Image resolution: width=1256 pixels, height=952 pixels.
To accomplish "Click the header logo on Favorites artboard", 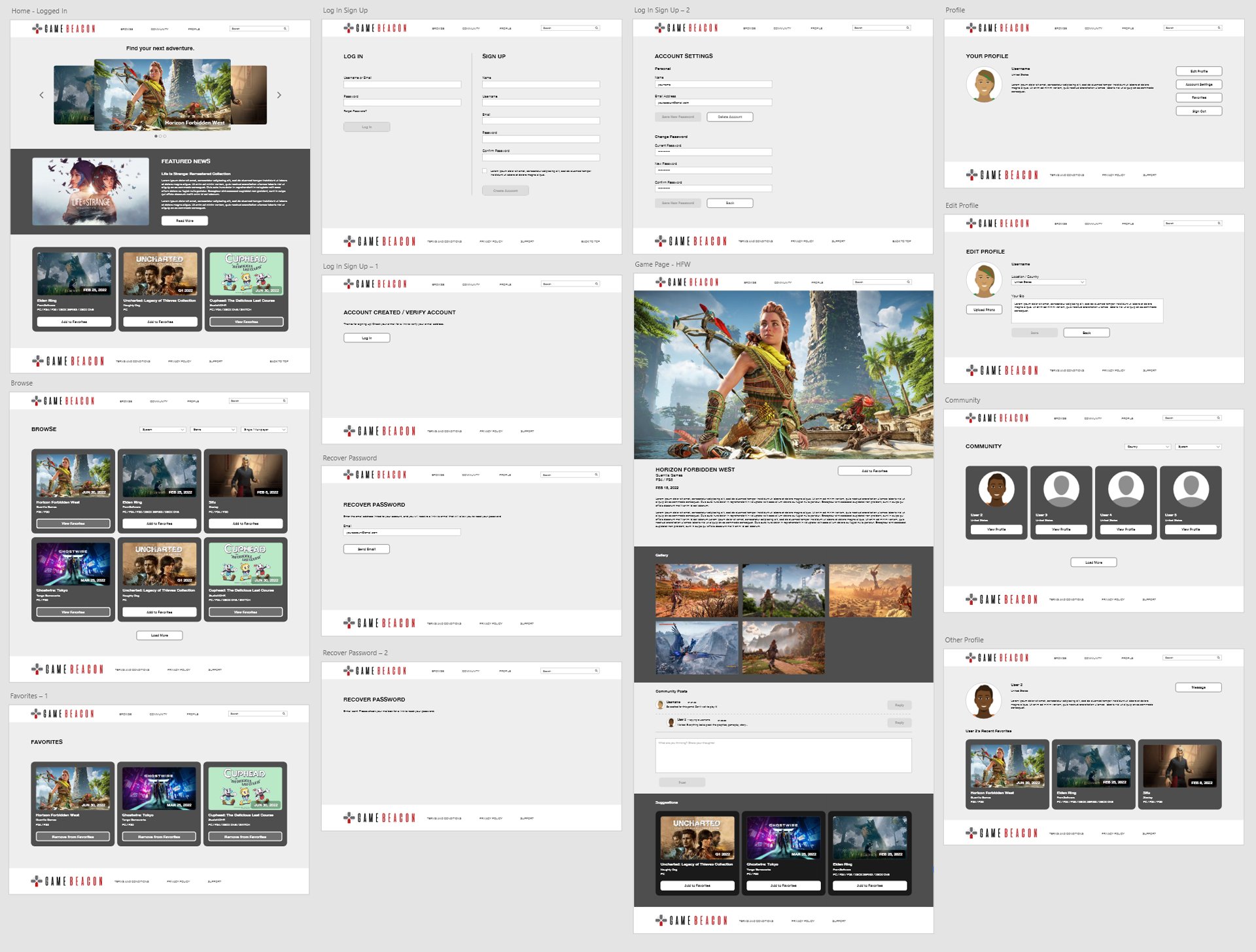I will point(63,714).
